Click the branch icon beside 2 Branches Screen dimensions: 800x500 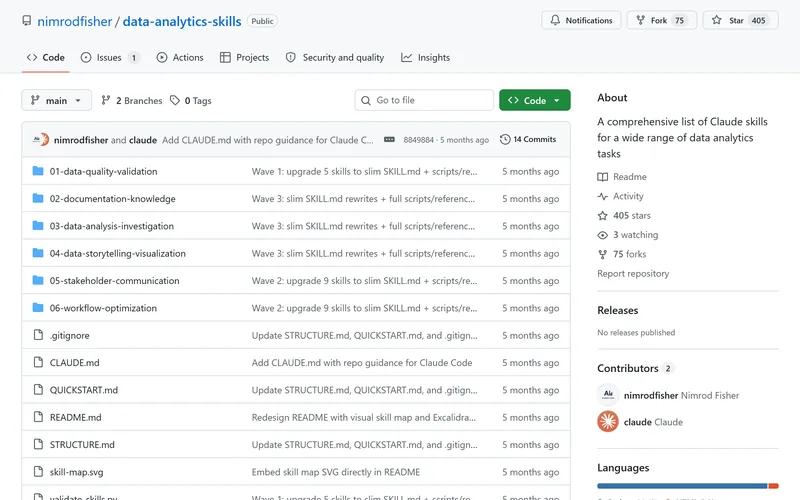[x=106, y=100]
